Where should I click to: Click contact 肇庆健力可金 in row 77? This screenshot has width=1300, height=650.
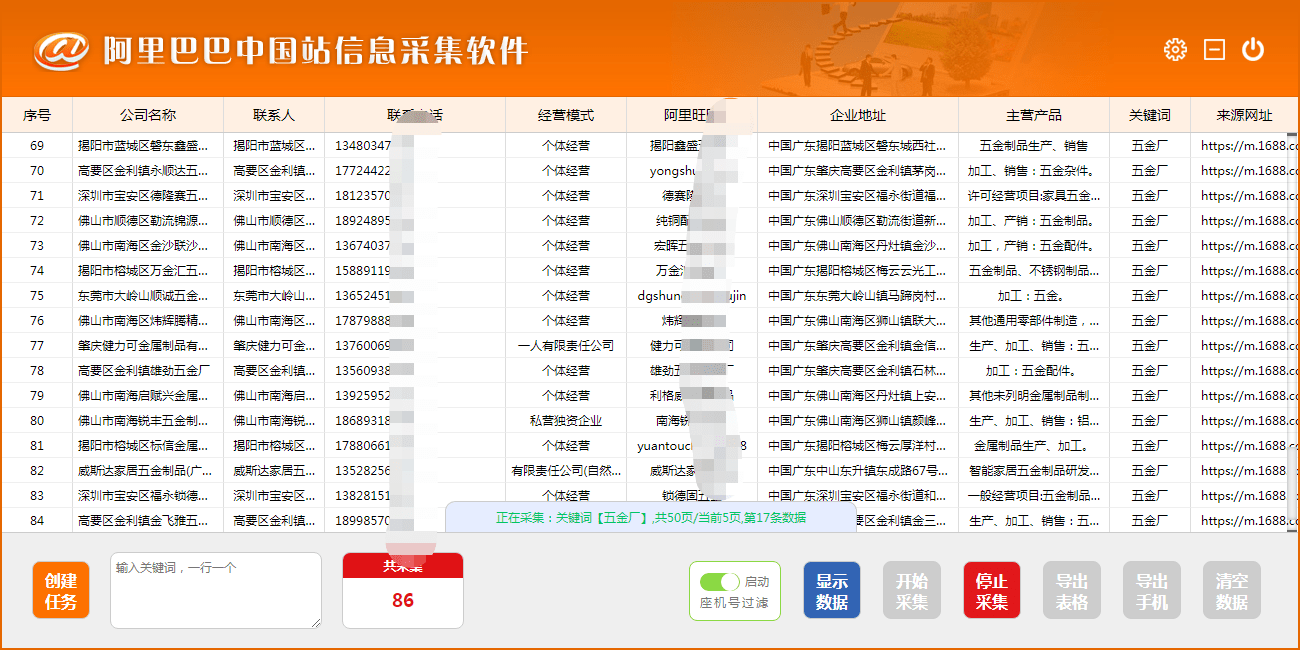[274, 345]
